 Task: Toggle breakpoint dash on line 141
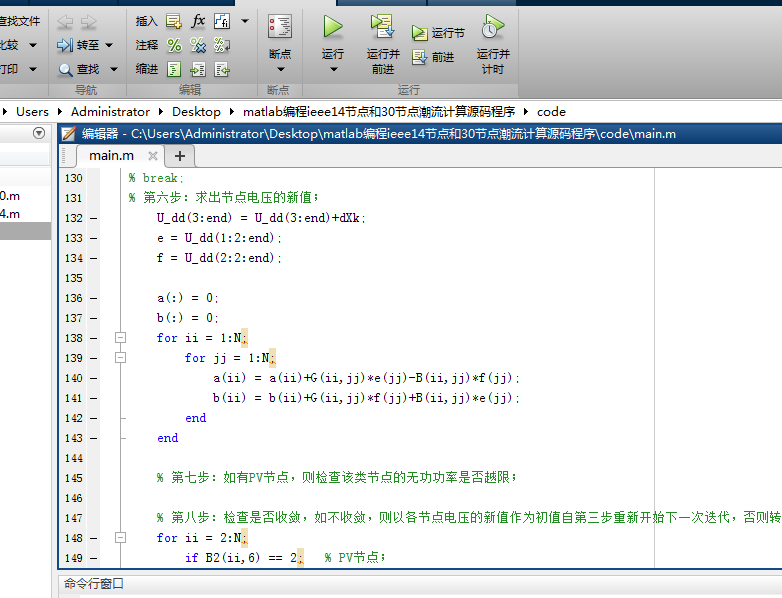pos(94,399)
